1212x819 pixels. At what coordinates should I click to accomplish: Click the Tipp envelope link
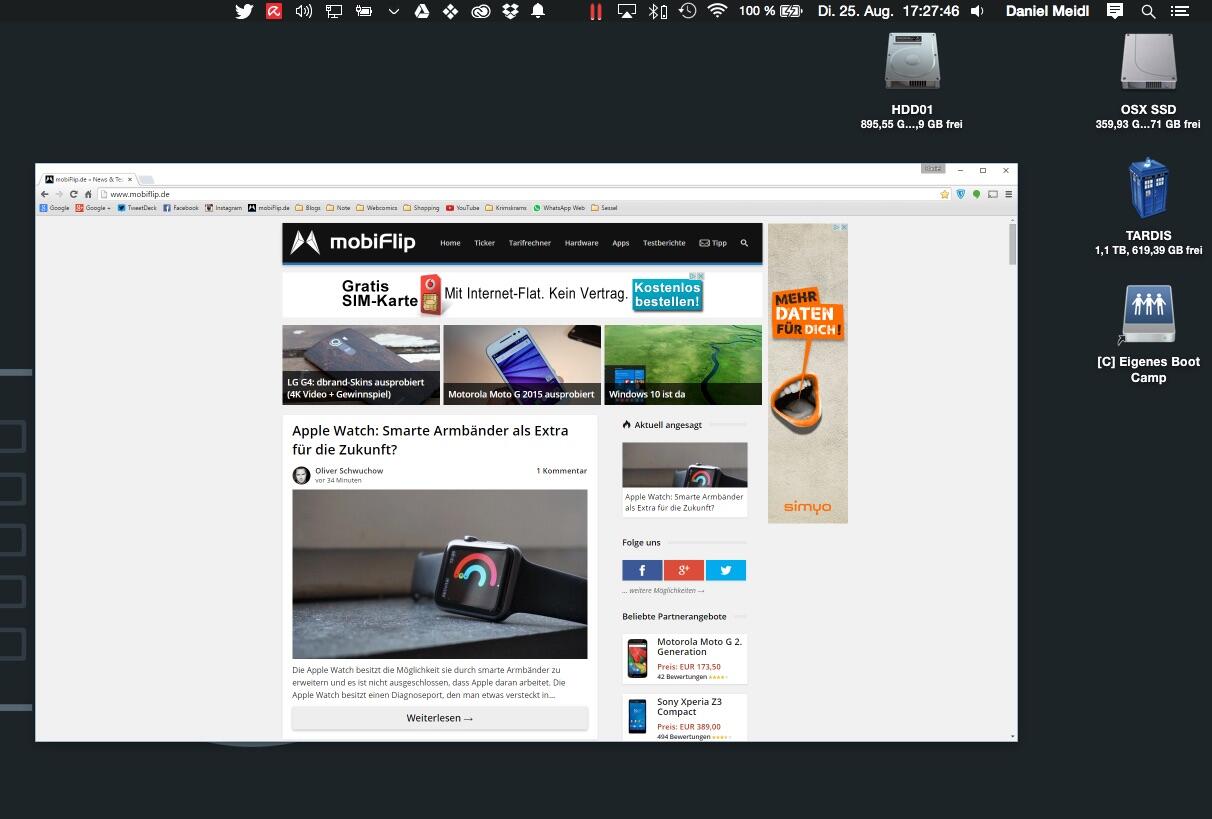coord(713,243)
